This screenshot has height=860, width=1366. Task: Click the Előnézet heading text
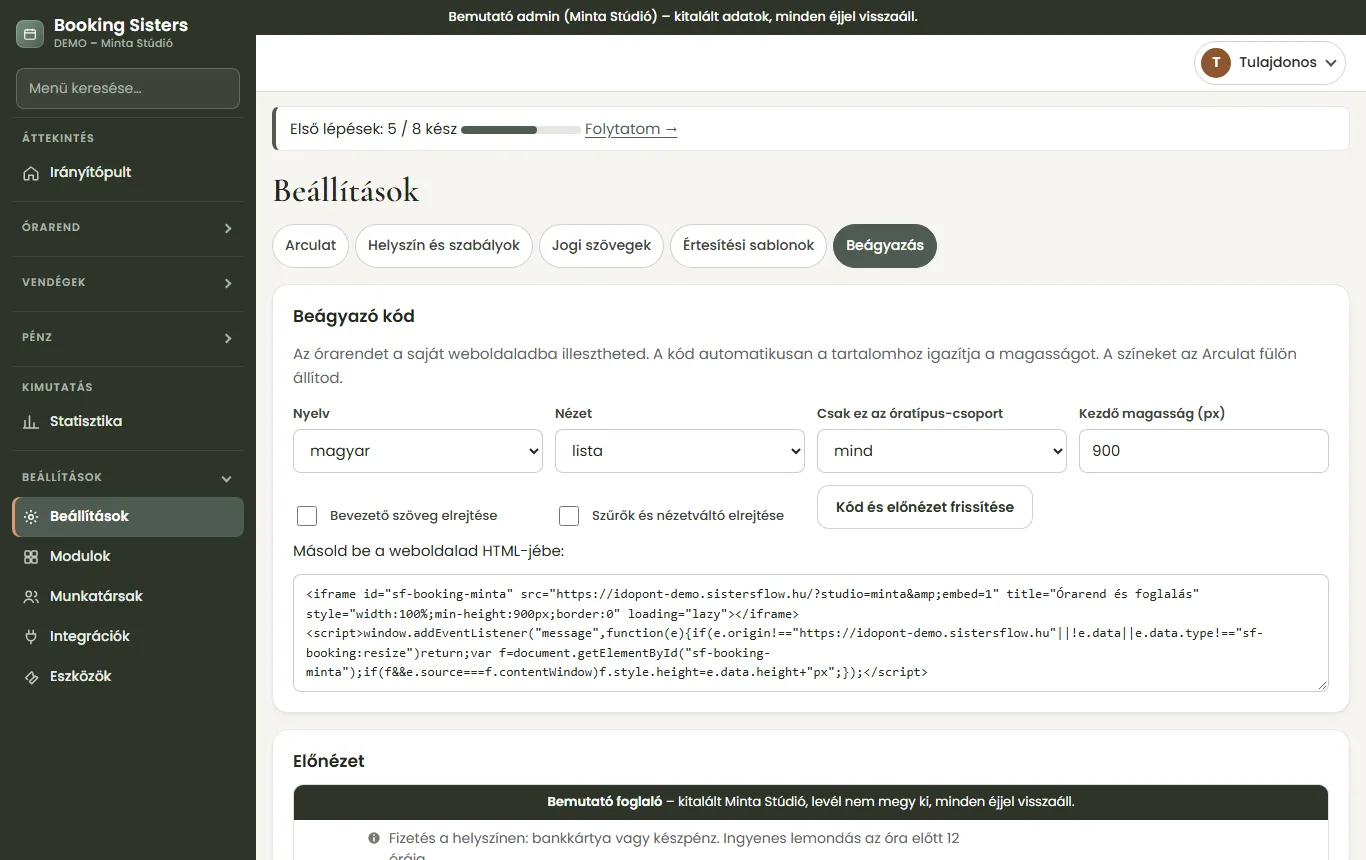tap(329, 761)
